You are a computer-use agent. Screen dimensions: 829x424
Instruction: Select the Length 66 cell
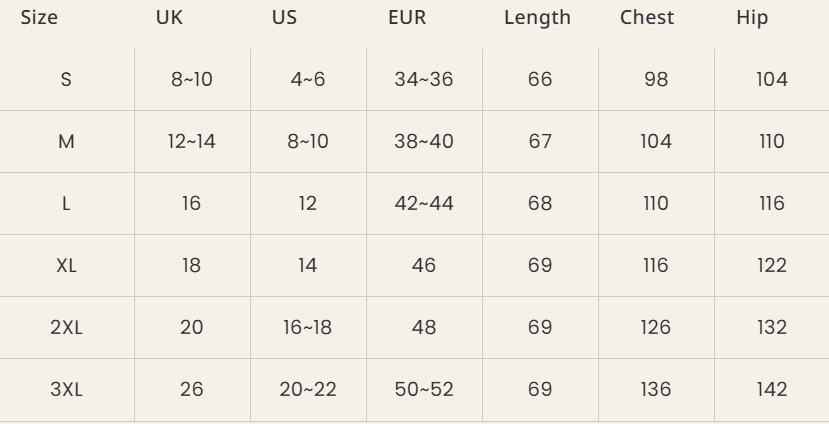coord(540,79)
